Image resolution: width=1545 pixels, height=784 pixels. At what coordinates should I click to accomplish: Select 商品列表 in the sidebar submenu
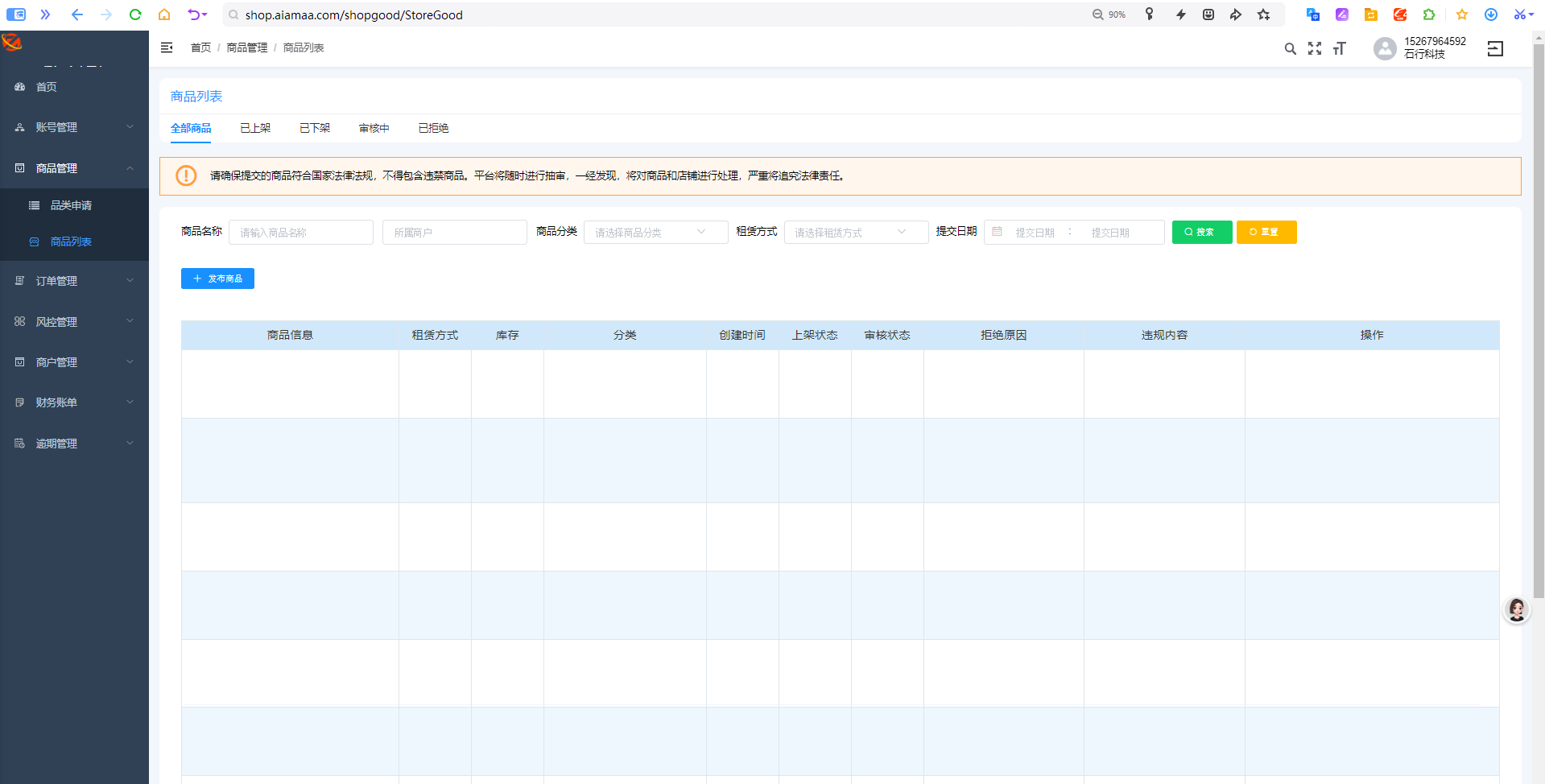[x=74, y=241]
